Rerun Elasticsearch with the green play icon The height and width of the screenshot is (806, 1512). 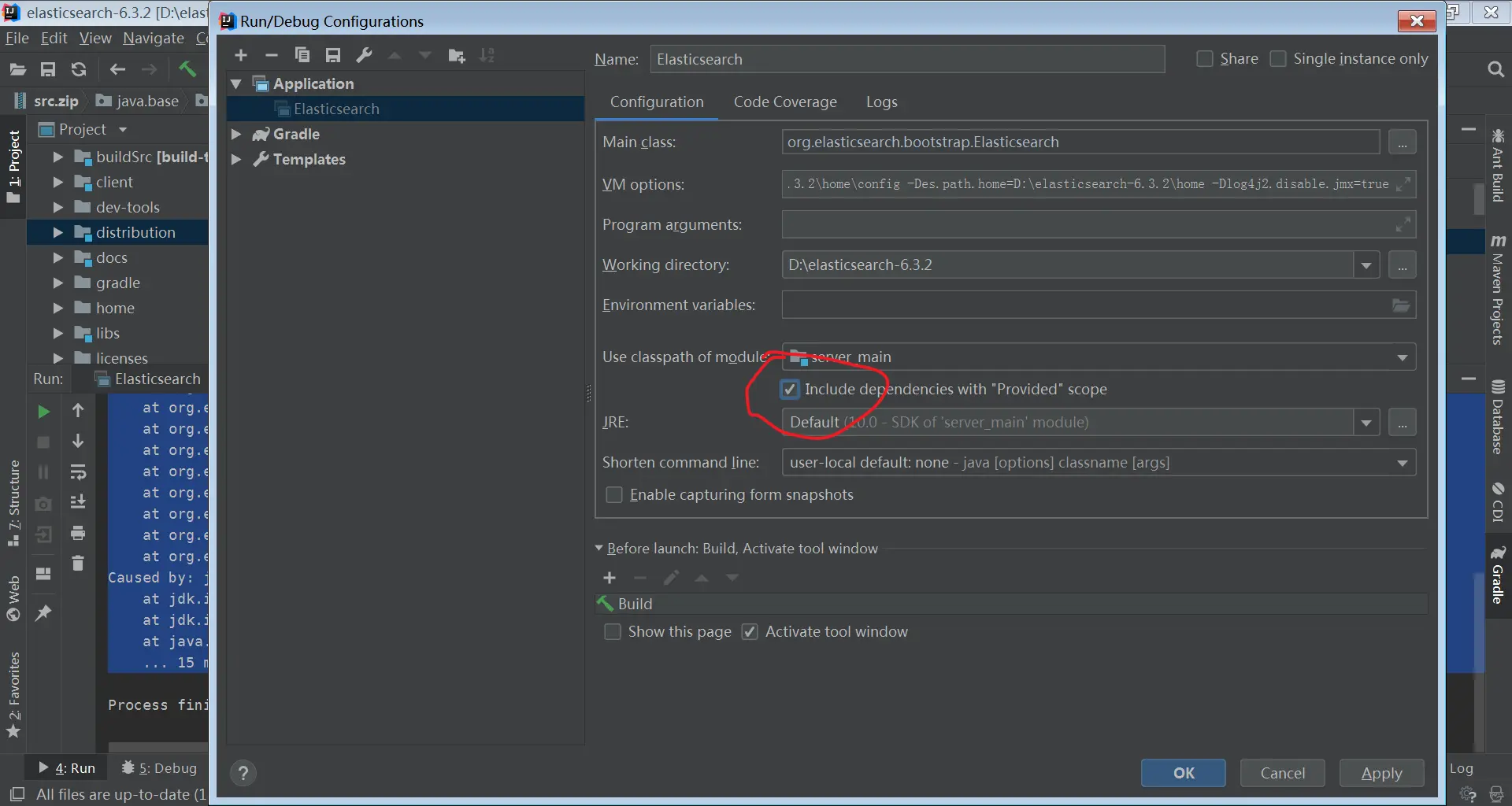pos(43,411)
